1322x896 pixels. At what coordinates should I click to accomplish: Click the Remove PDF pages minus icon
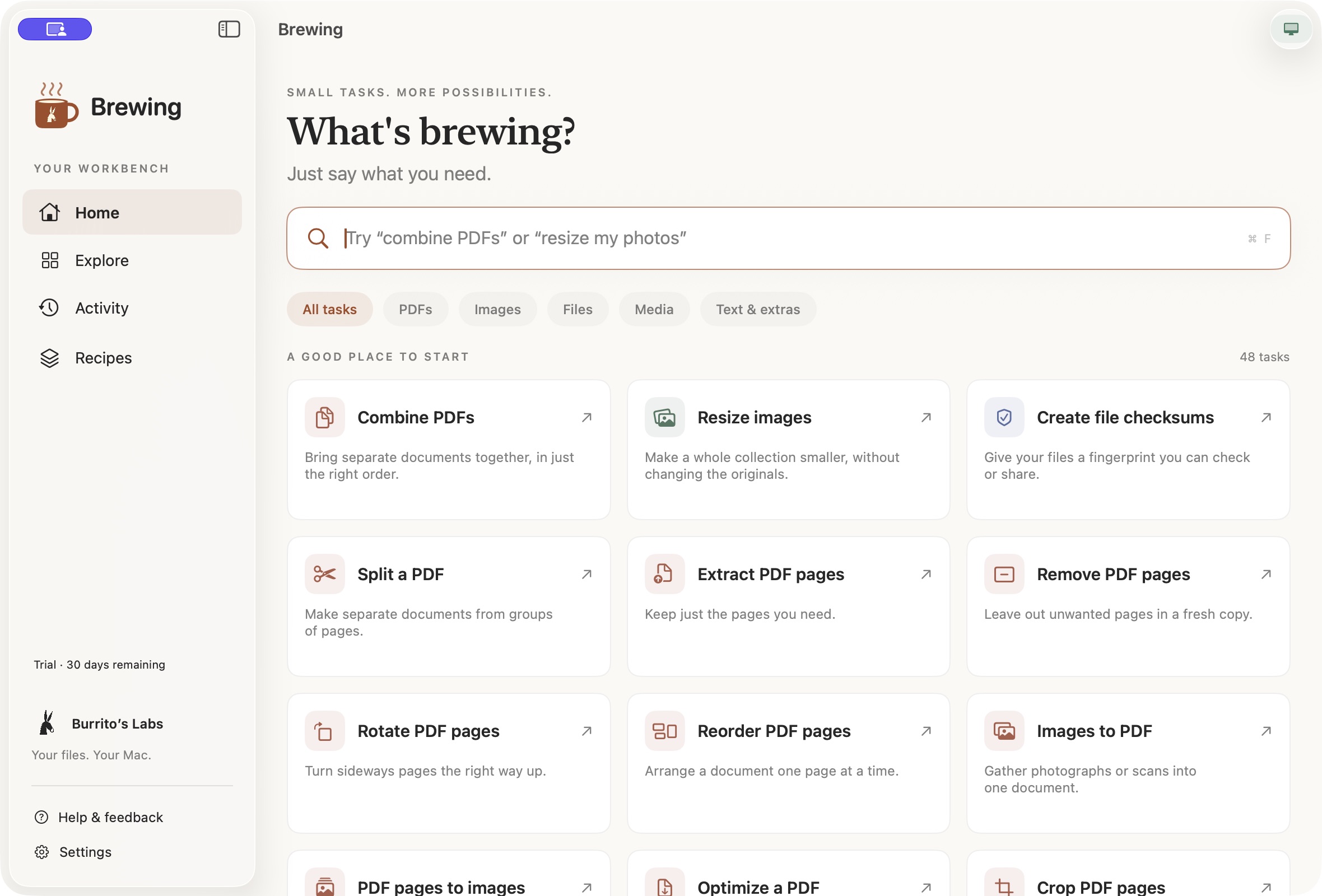(x=1003, y=574)
